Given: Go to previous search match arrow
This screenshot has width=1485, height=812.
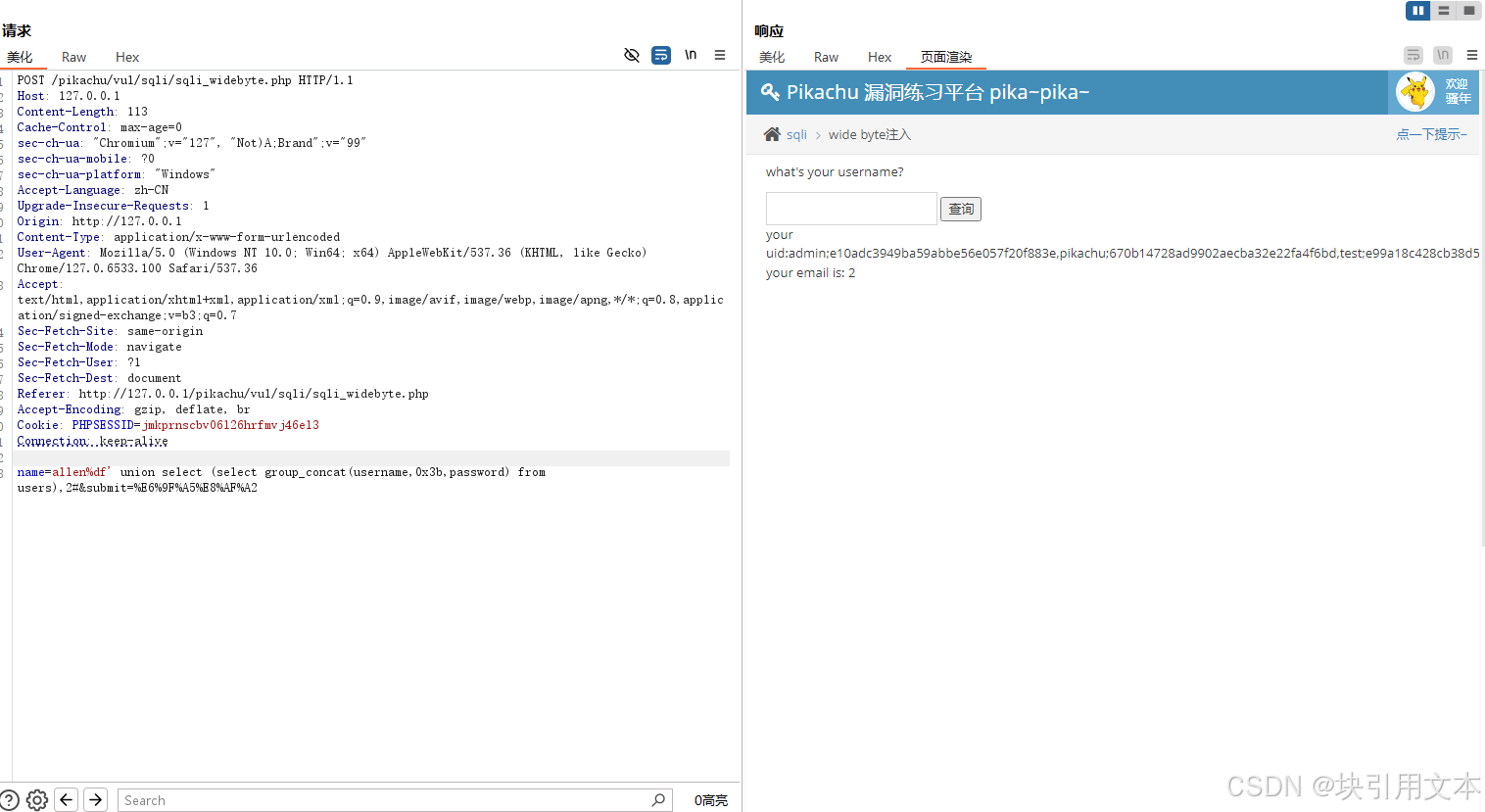Looking at the screenshot, I should (x=67, y=800).
